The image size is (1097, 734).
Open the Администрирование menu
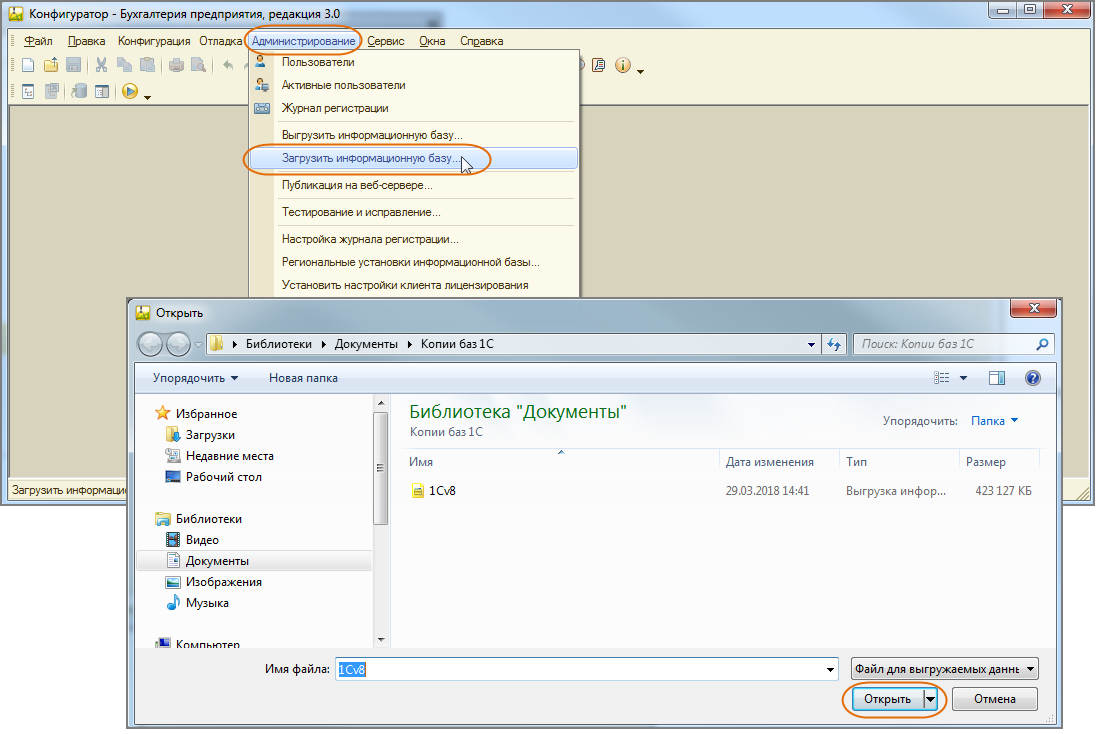coord(304,41)
